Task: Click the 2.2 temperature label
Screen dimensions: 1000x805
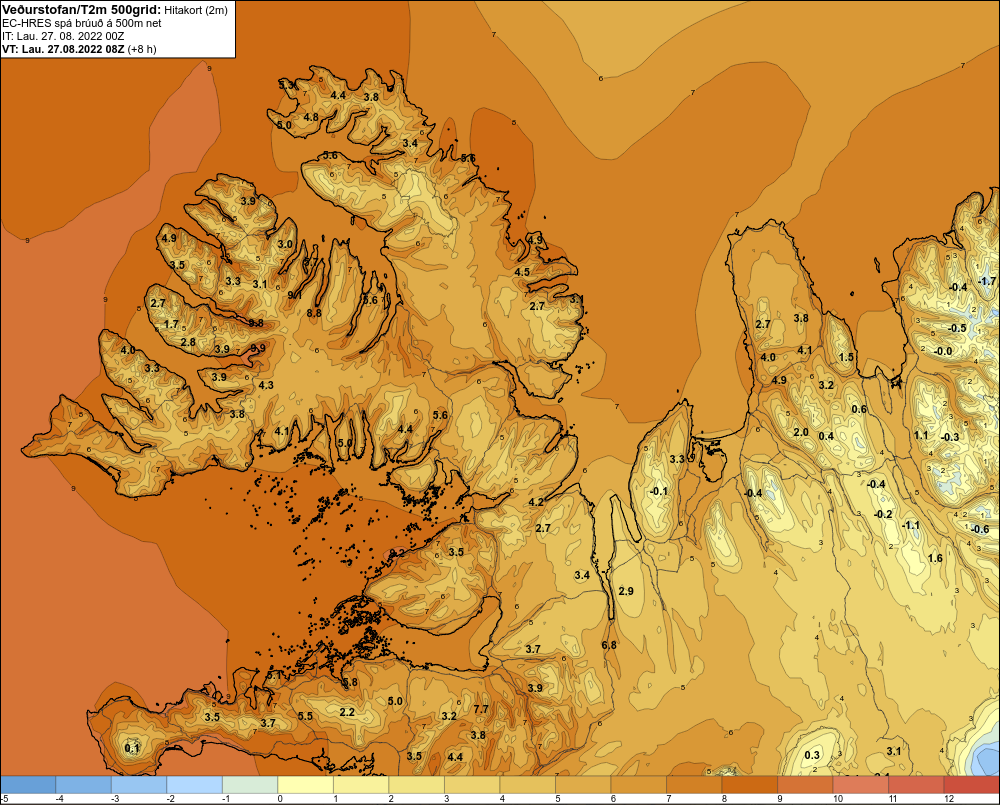Action: pos(347,713)
